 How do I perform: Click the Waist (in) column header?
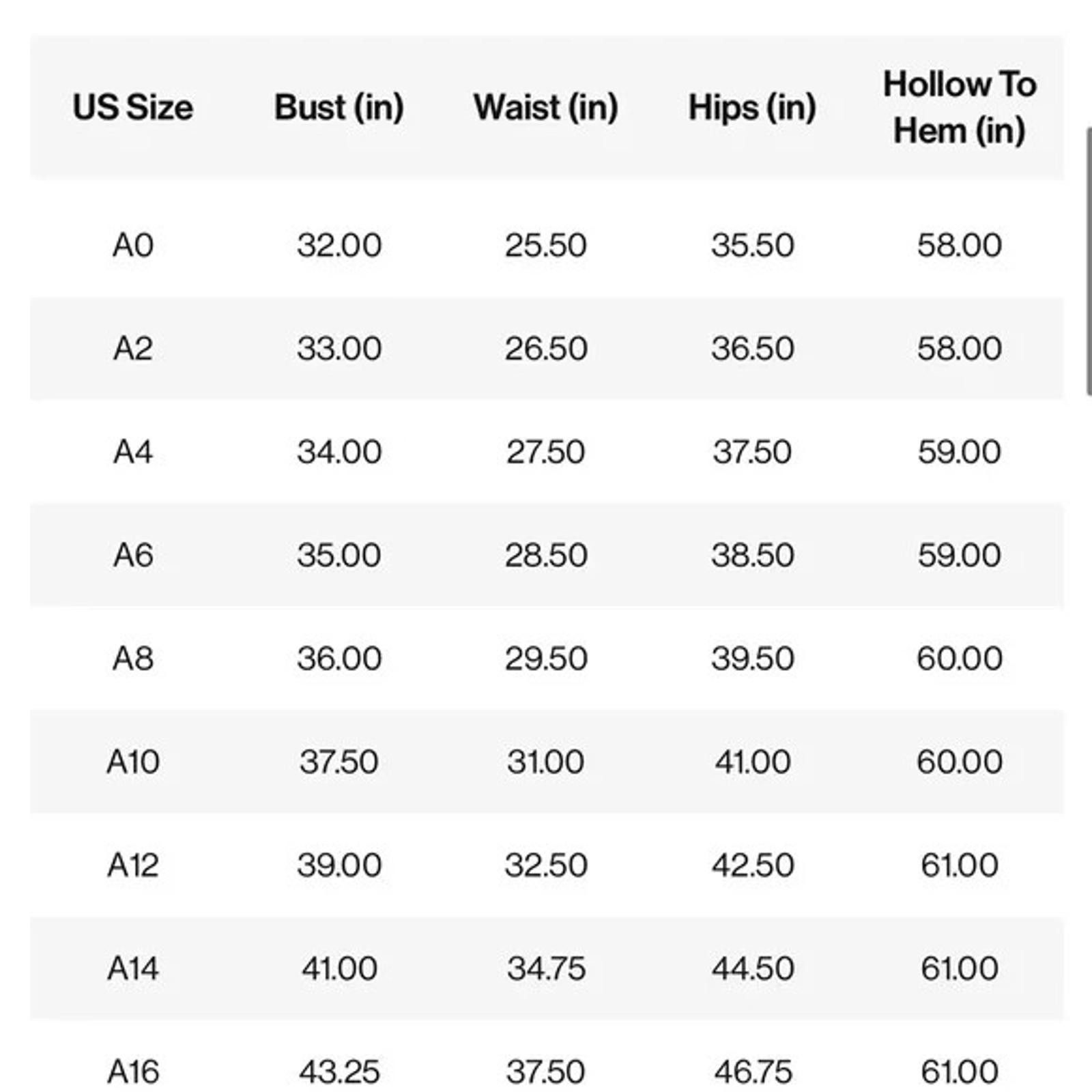(546, 108)
